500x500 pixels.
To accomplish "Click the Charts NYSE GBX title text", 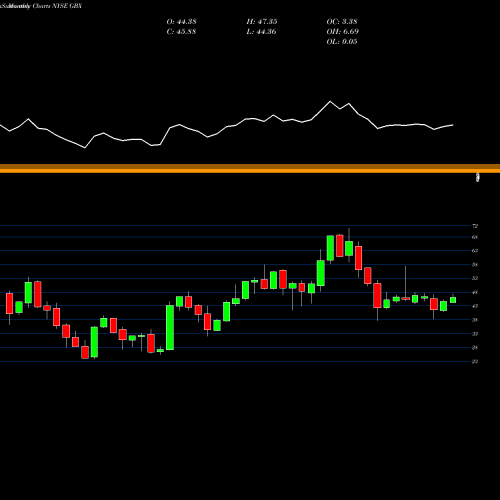I will pyautogui.click(x=57, y=6).
